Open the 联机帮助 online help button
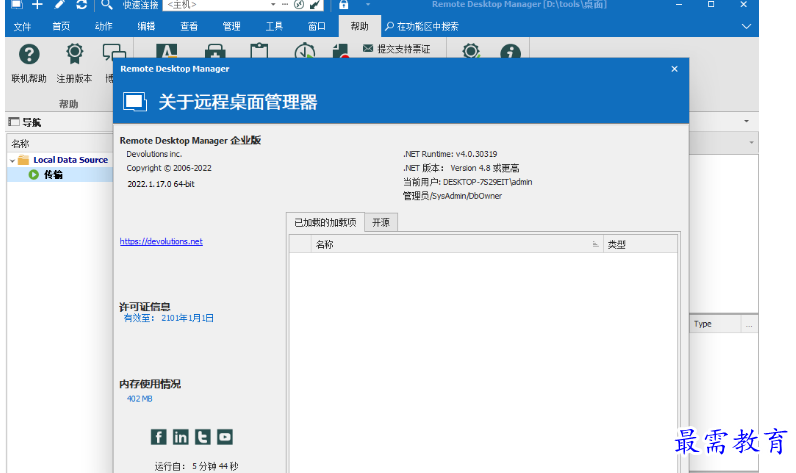796x473 pixels. (29, 63)
